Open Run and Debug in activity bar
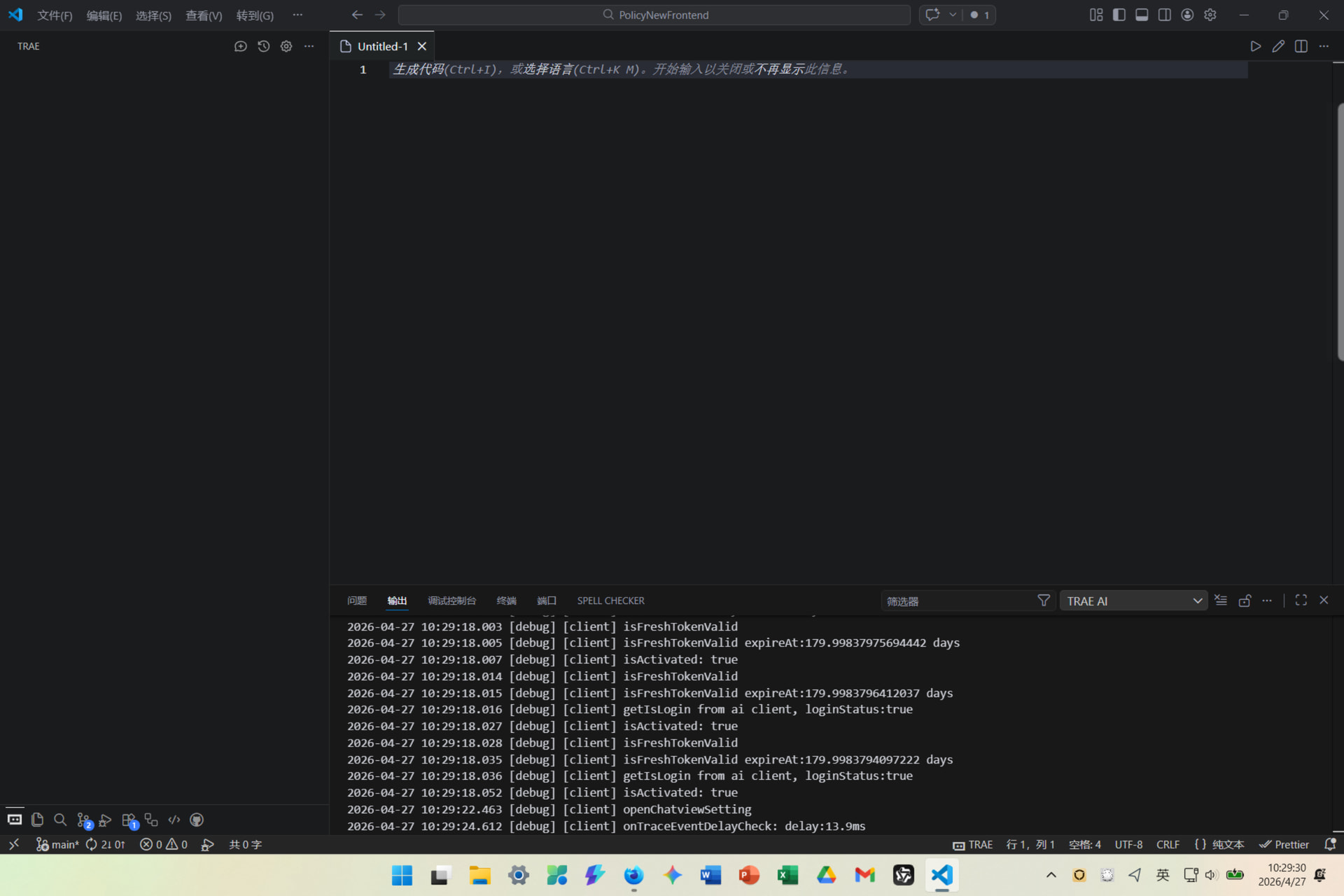Viewport: 1344px width, 896px height. click(106, 820)
